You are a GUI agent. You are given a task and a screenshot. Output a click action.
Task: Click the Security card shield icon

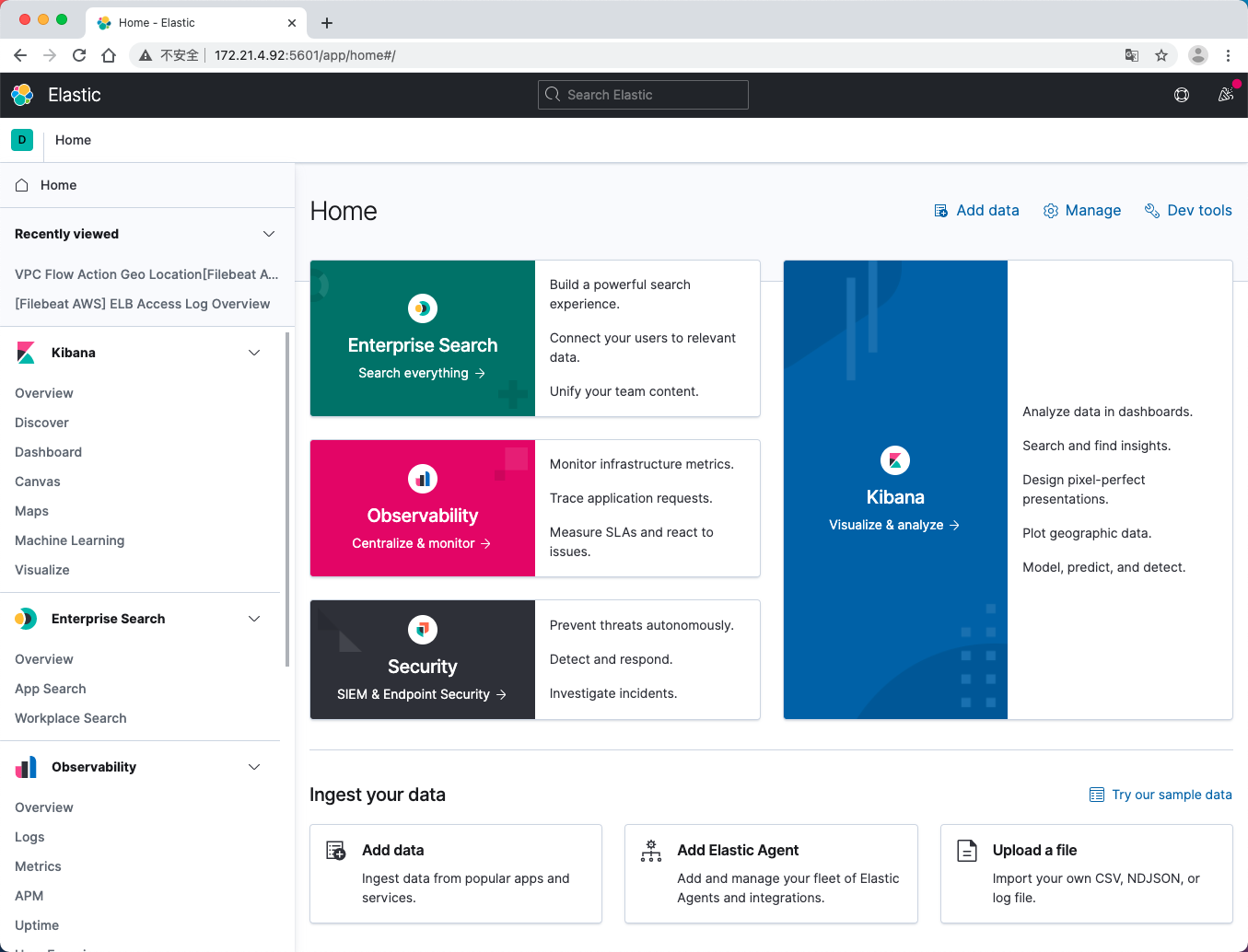tap(423, 630)
